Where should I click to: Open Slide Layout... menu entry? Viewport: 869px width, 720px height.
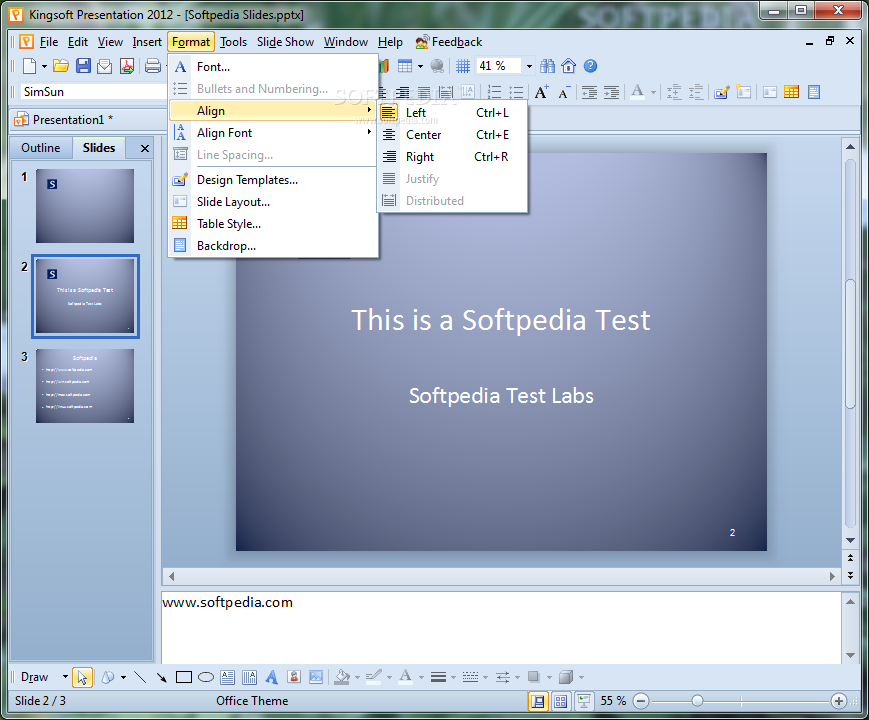coord(274,202)
